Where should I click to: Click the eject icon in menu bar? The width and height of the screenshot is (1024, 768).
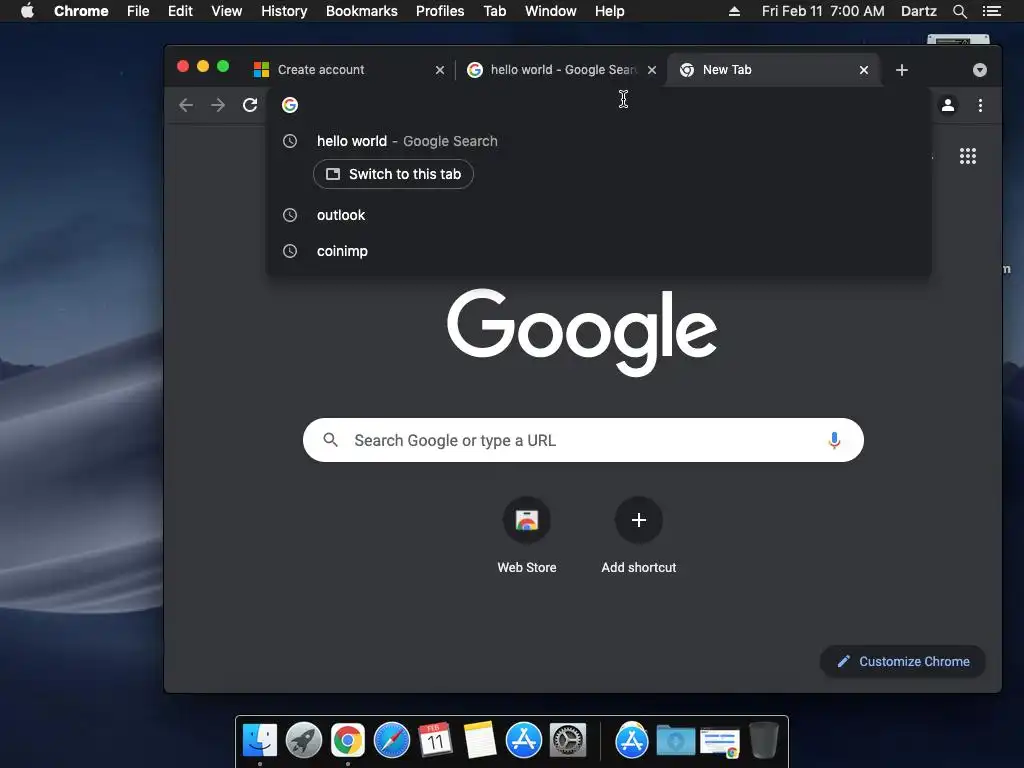coord(734,11)
